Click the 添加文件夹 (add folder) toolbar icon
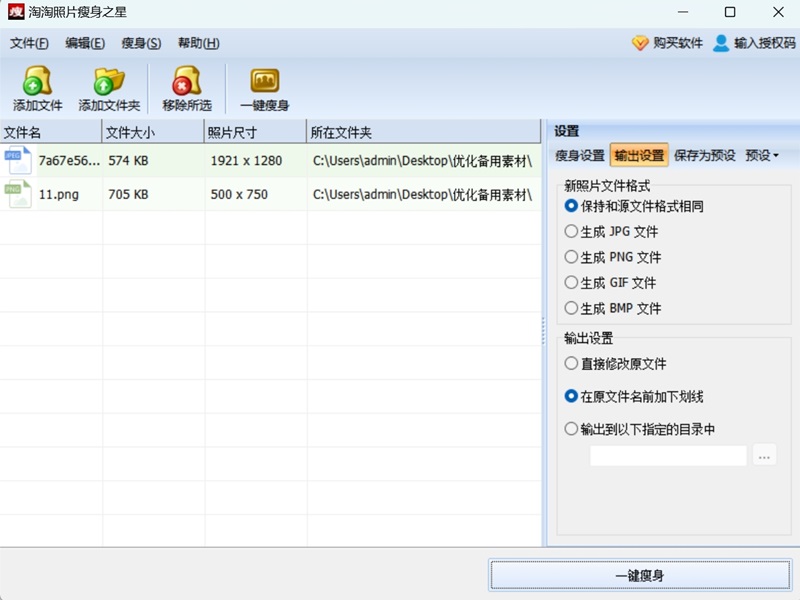 click(x=109, y=81)
